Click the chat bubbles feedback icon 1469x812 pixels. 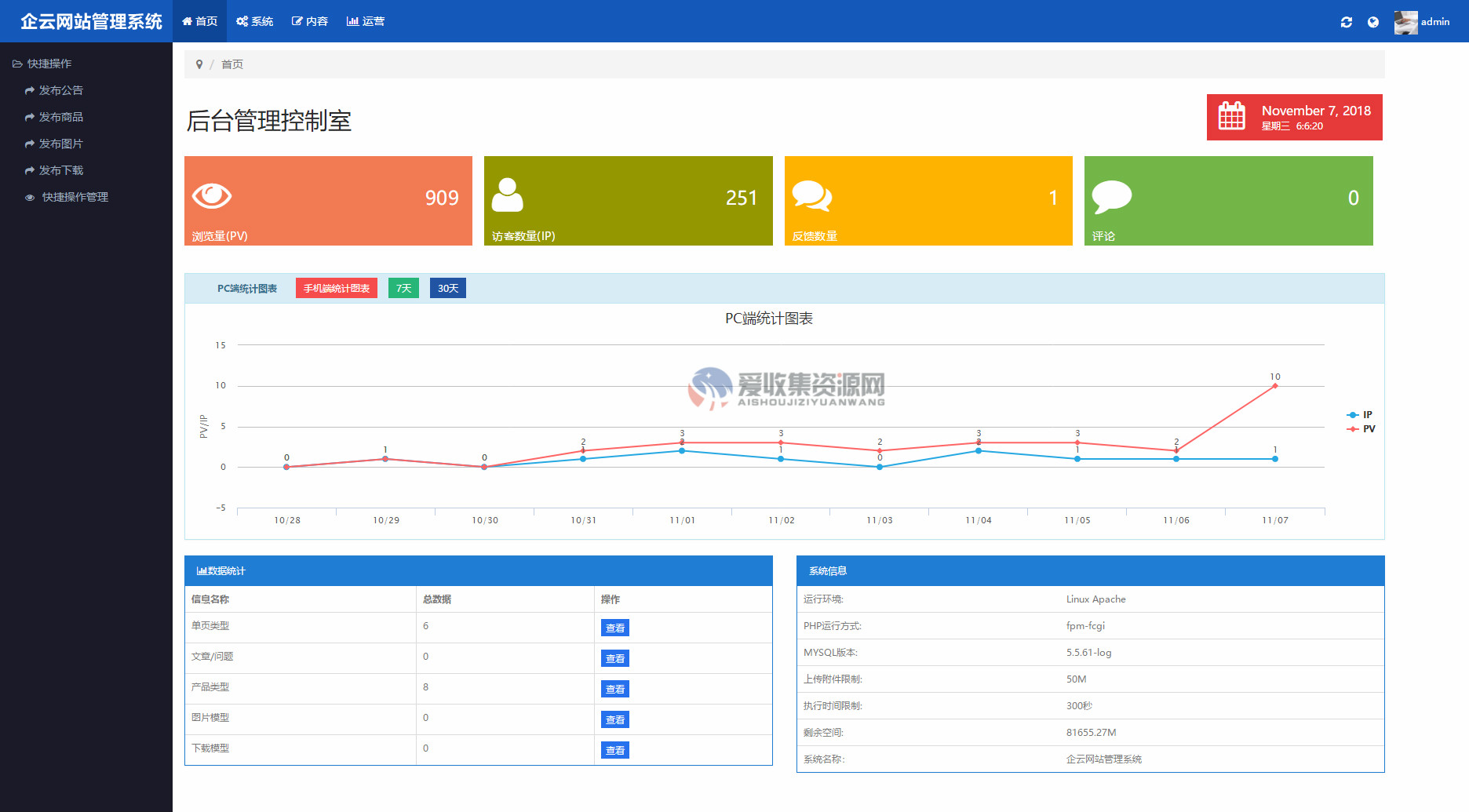click(x=811, y=195)
